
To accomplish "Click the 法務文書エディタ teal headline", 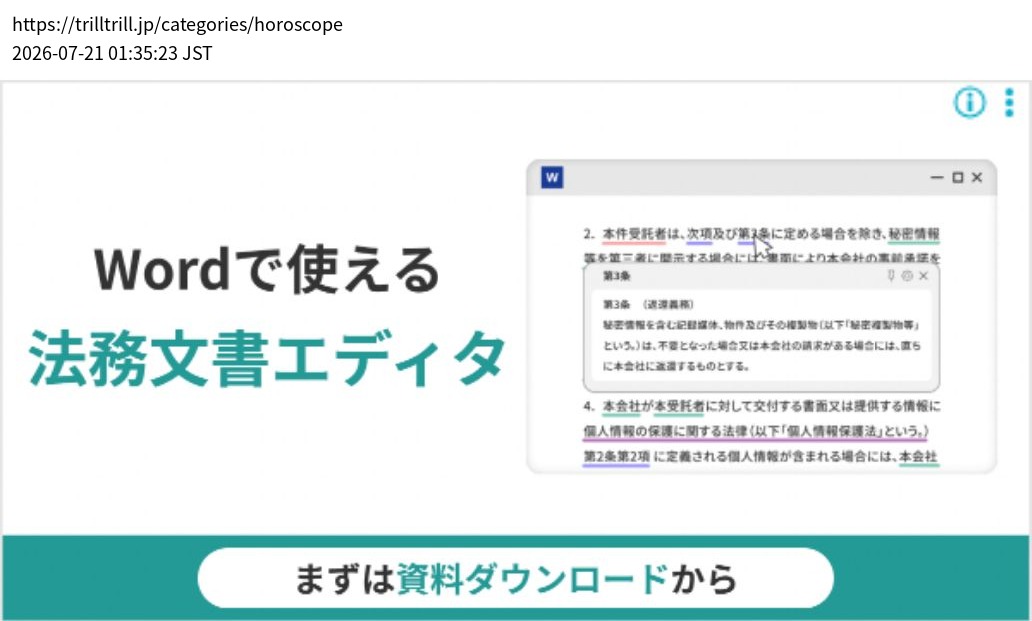I will point(267,359).
